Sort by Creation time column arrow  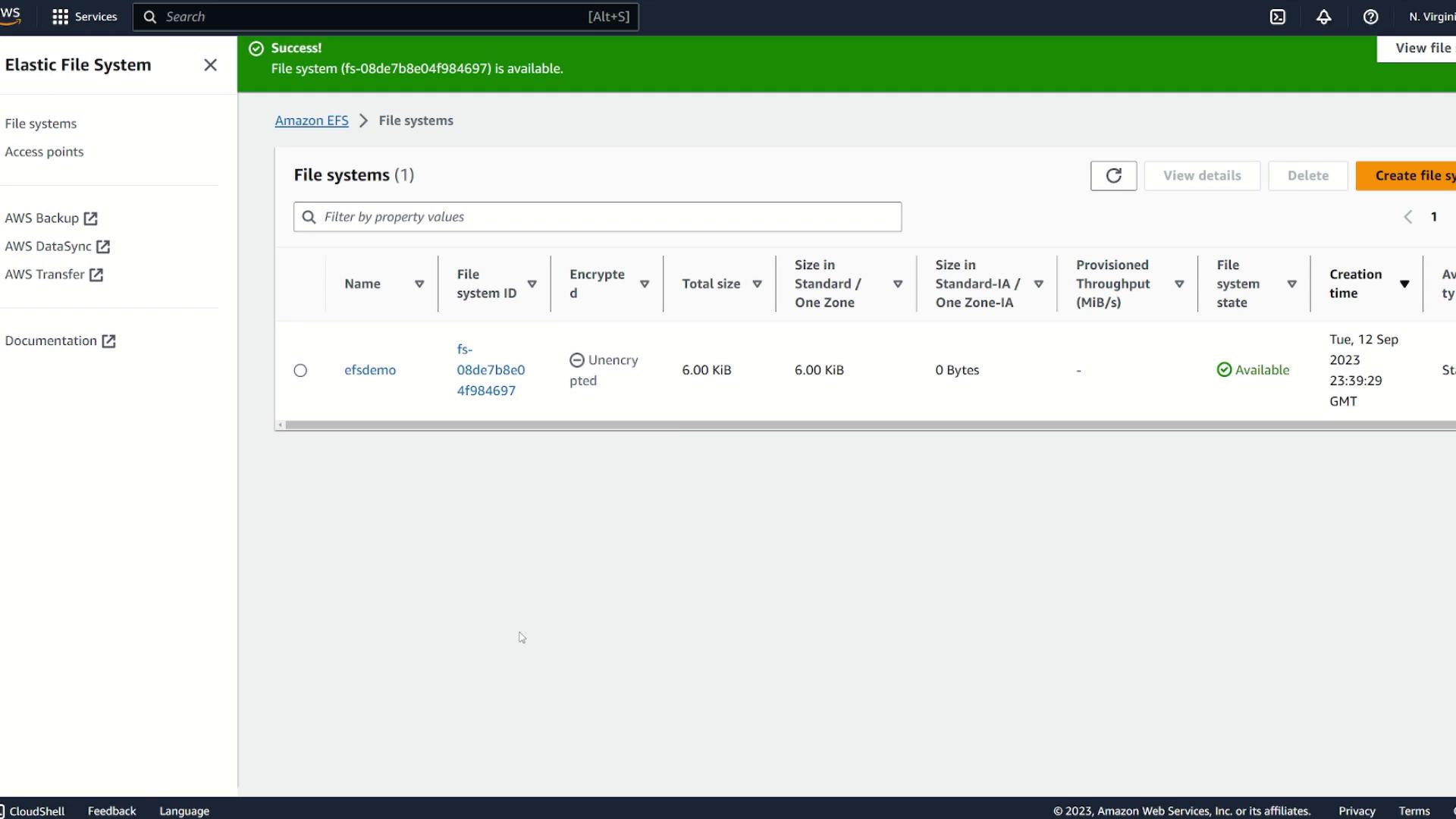pyautogui.click(x=1404, y=284)
